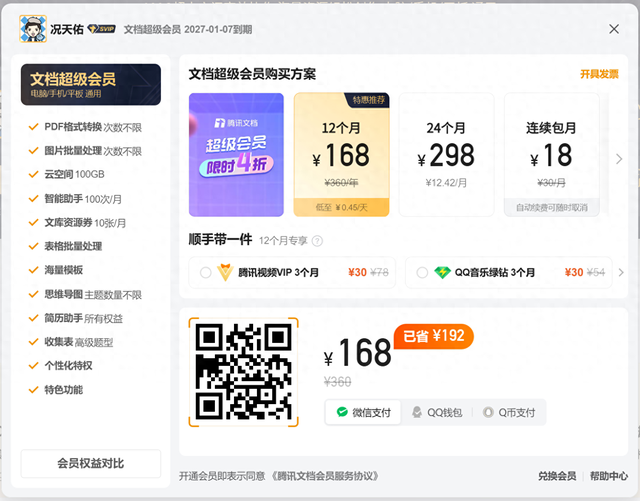Click the user avatar picture

[x=33, y=29]
